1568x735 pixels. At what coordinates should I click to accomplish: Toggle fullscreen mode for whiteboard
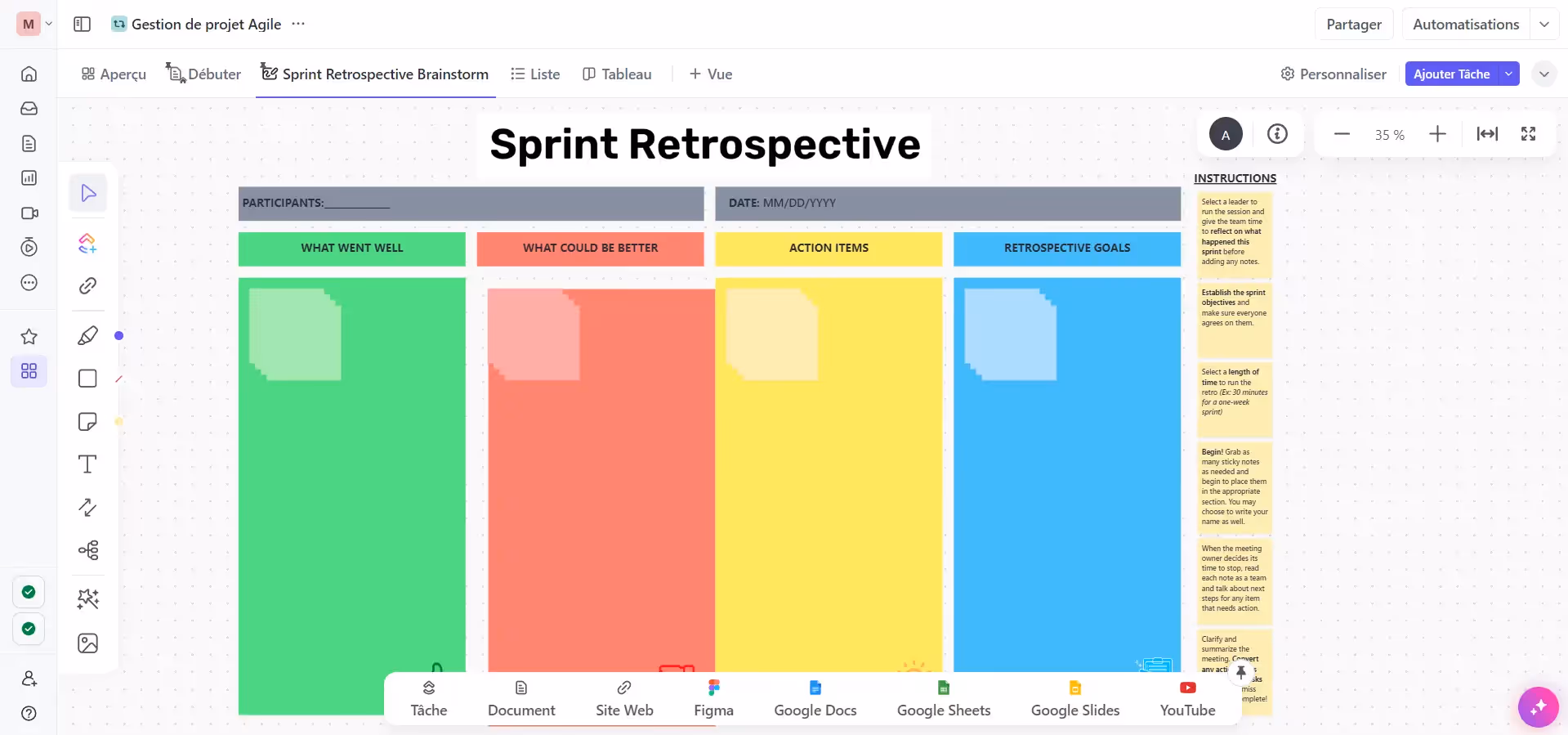coord(1528,134)
